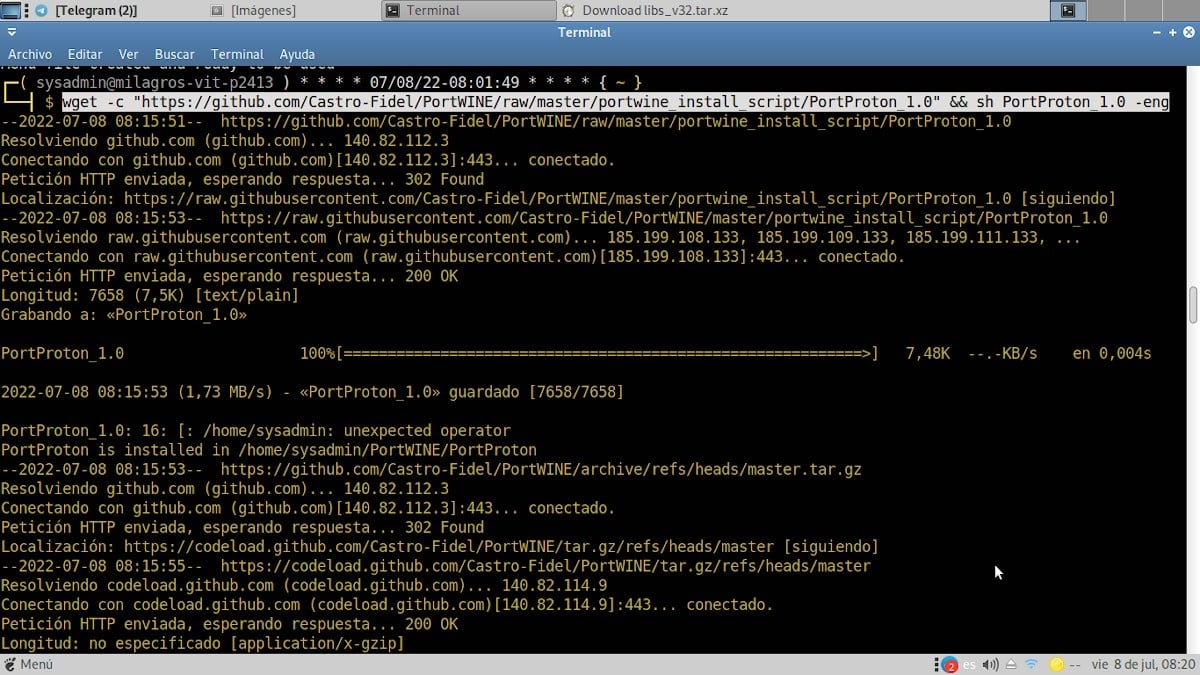This screenshot has height=675, width=1200.
Task: Open the Terminal window menu arrow in titlebar
Action: point(10,32)
